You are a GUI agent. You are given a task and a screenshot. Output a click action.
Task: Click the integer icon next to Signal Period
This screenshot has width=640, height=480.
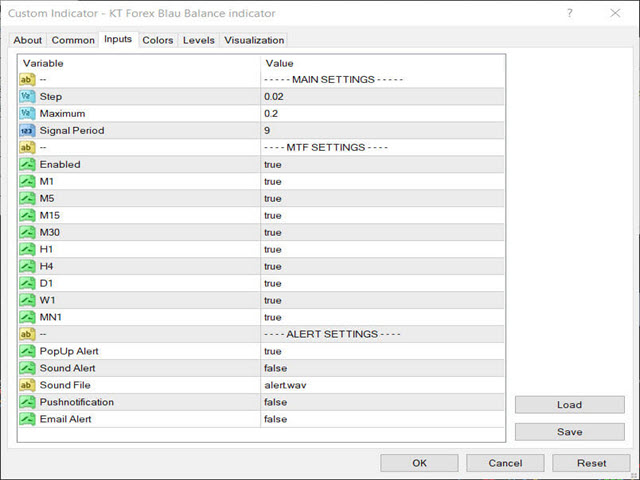(27, 131)
